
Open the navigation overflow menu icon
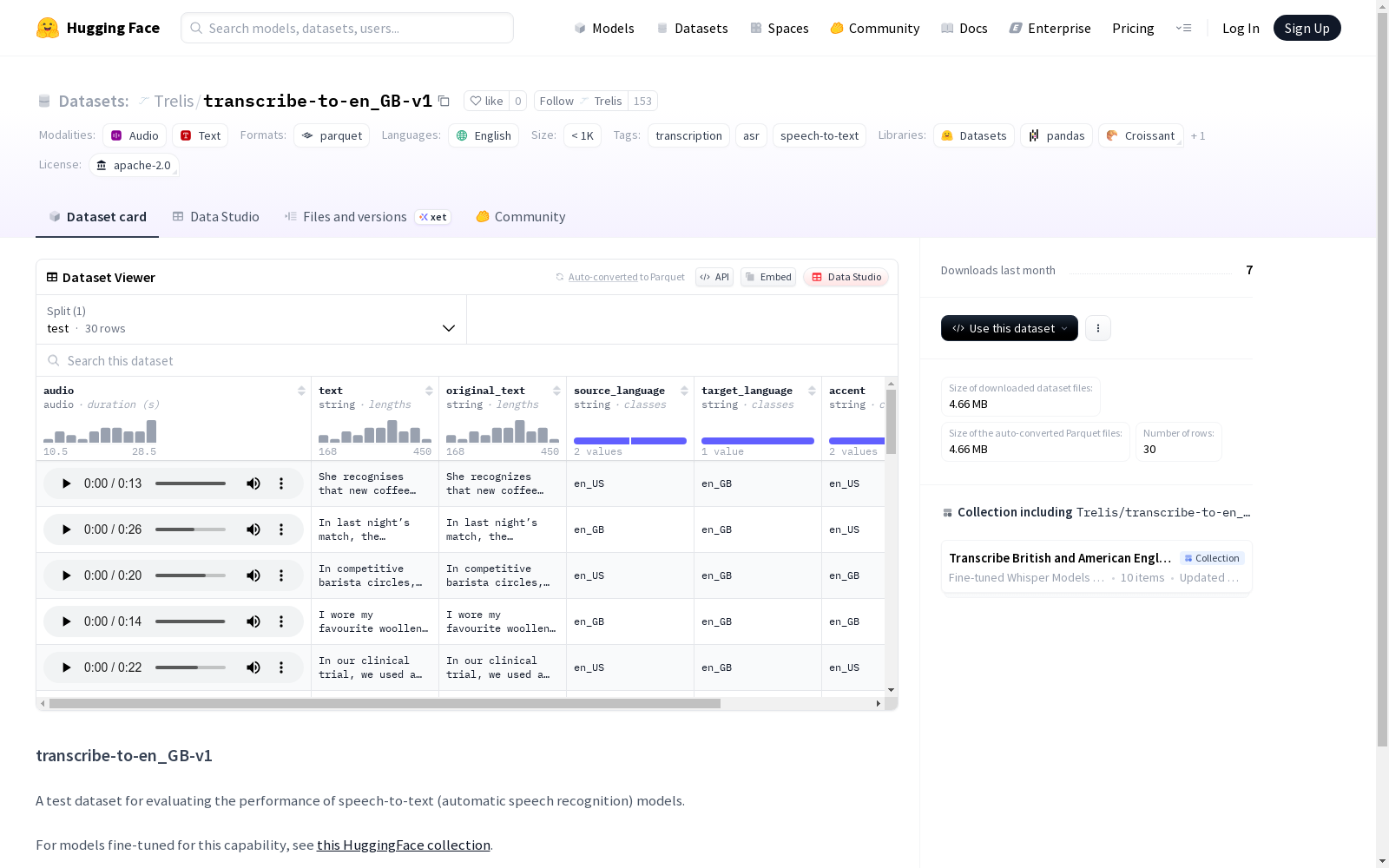click(x=1183, y=28)
